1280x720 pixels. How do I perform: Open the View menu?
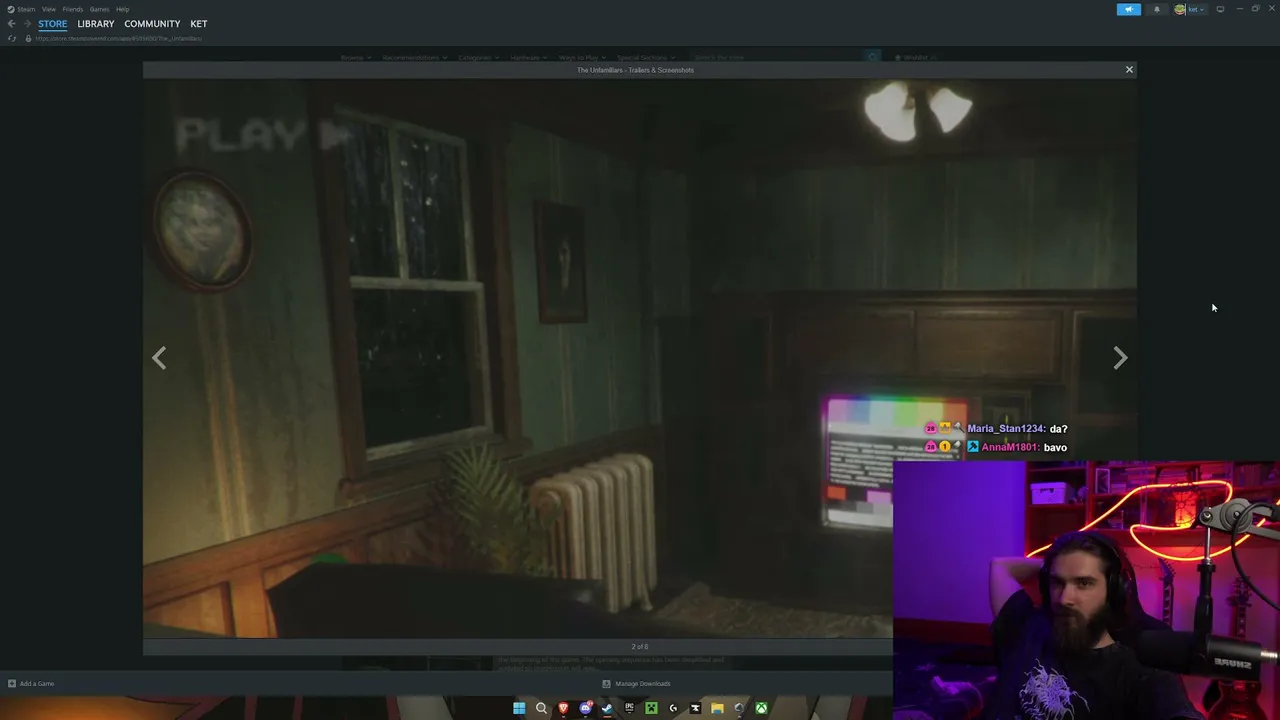49,9
